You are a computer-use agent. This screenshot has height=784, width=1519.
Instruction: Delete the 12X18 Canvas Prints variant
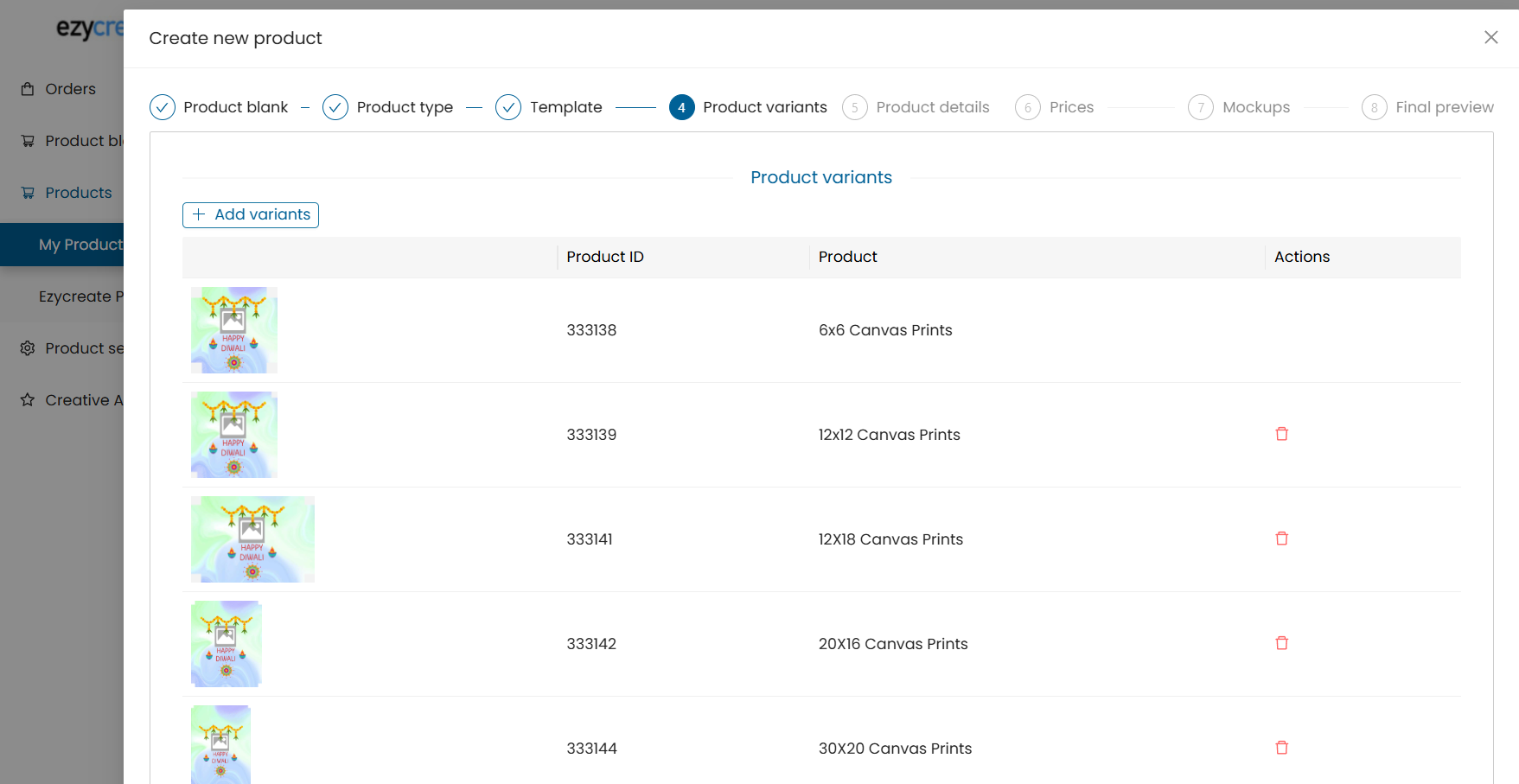pos(1282,539)
